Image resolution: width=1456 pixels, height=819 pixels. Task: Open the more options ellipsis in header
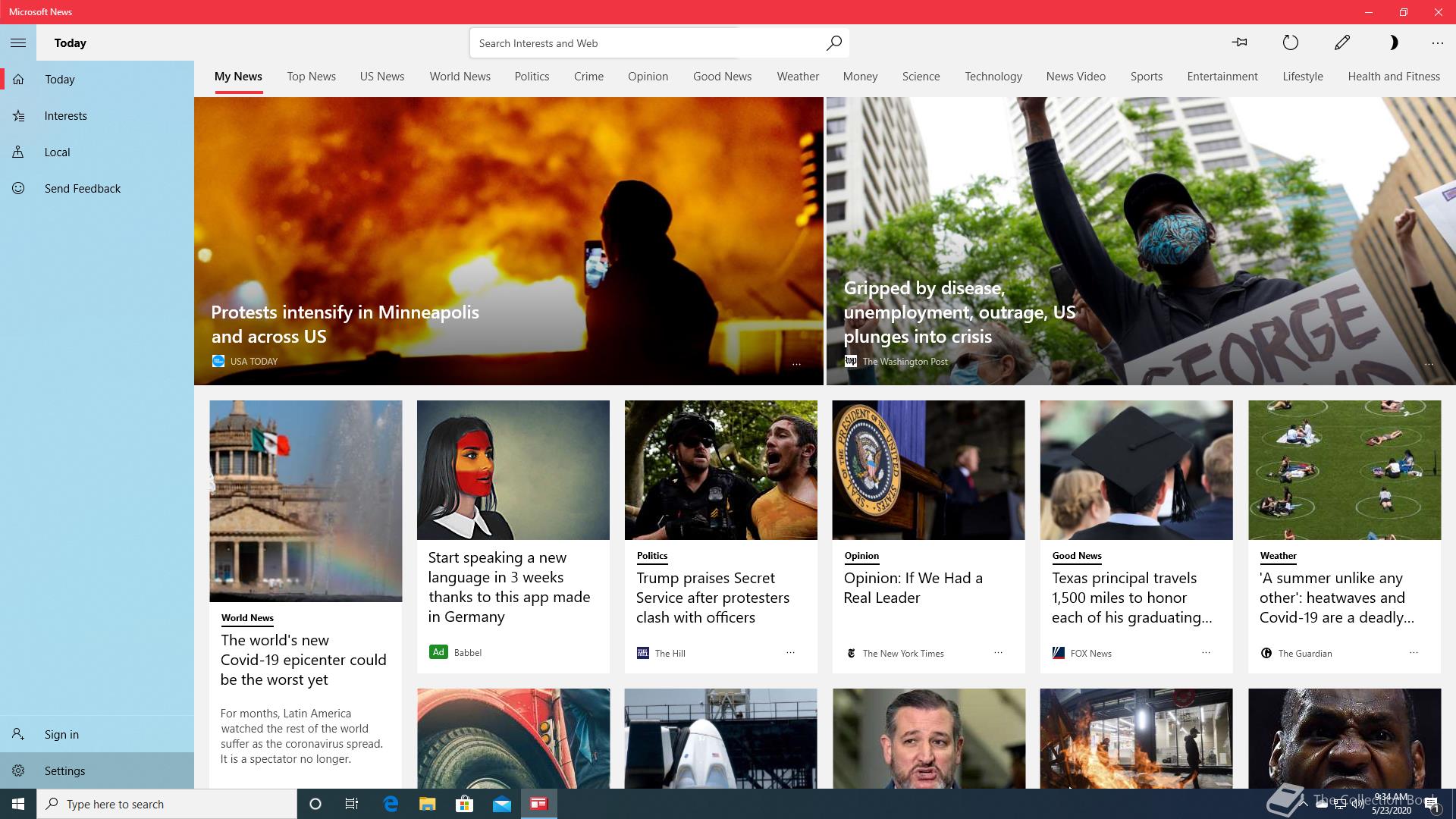(x=1437, y=42)
